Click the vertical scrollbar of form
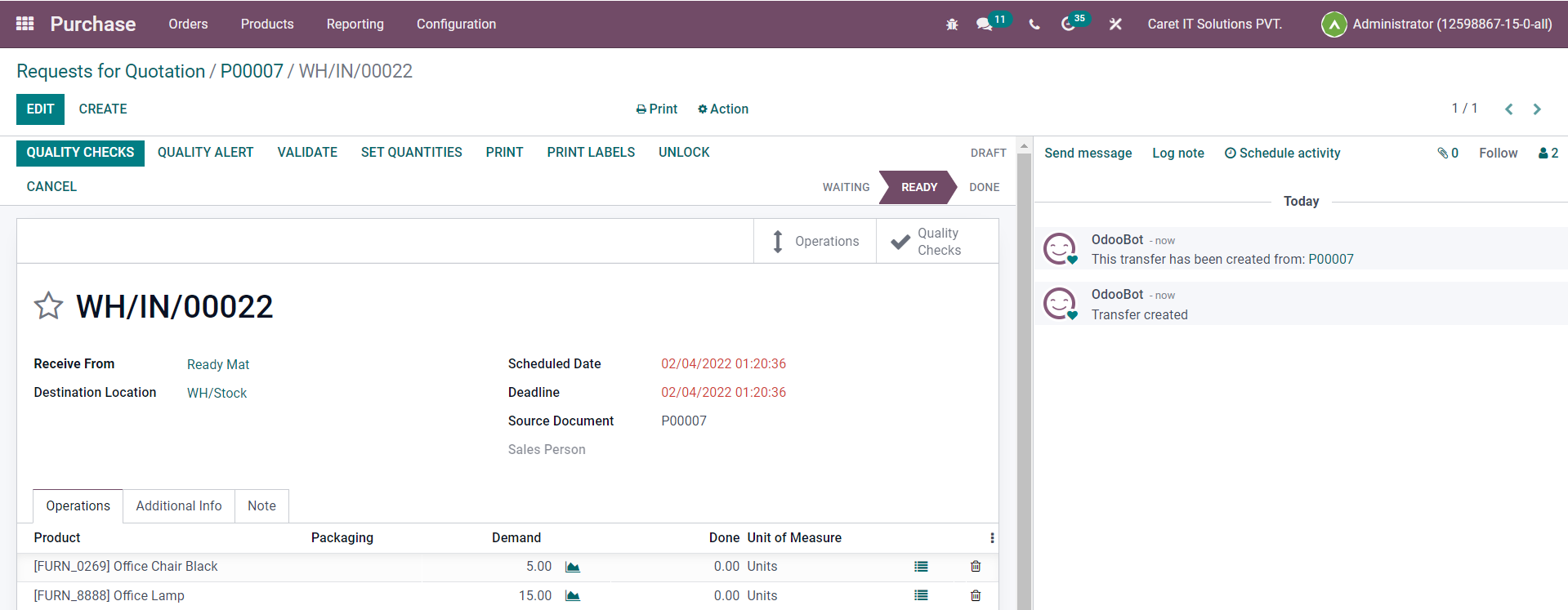Image resolution: width=1568 pixels, height=610 pixels. click(x=1024, y=367)
